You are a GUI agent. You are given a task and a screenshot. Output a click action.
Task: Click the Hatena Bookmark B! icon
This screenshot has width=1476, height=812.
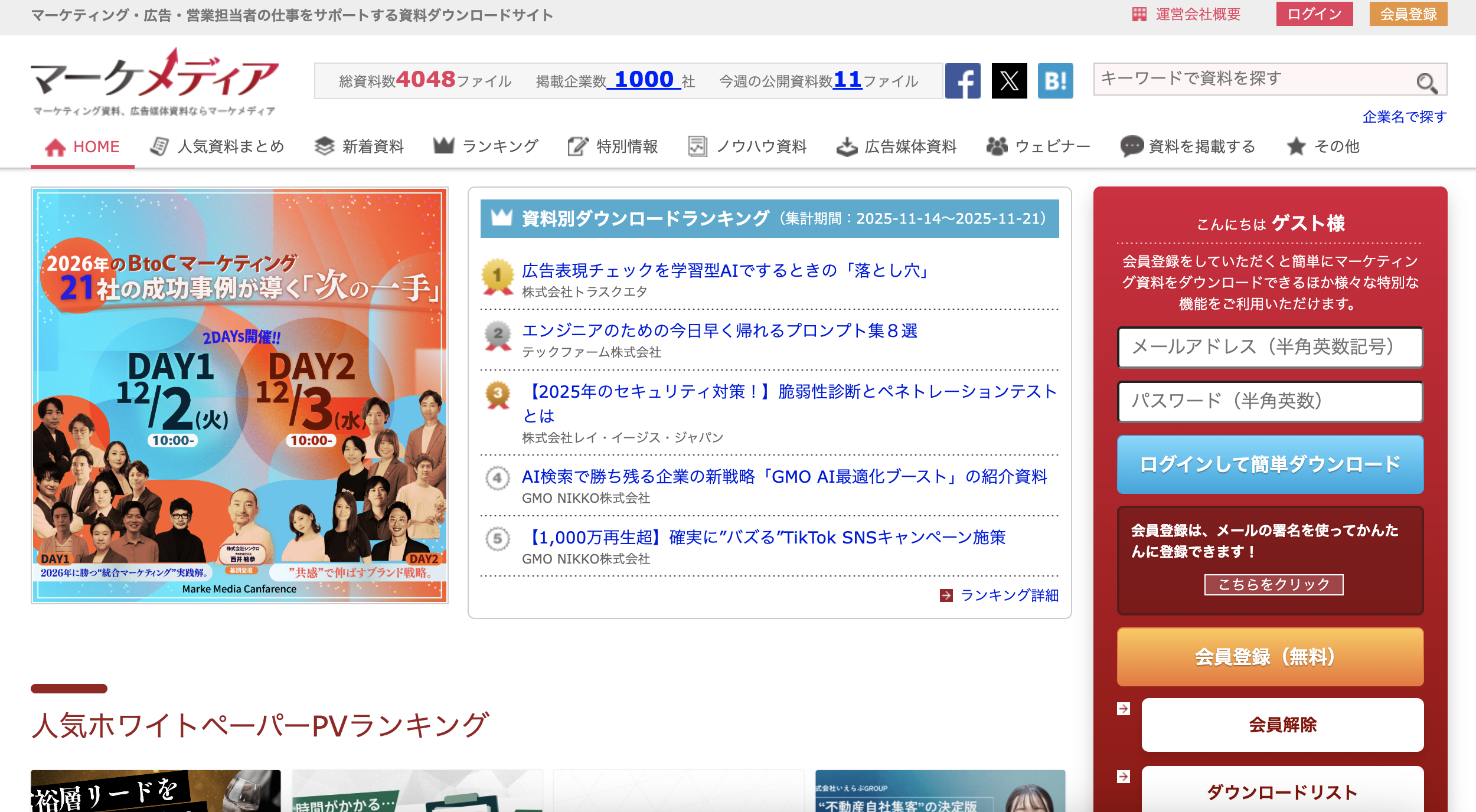click(x=1055, y=81)
